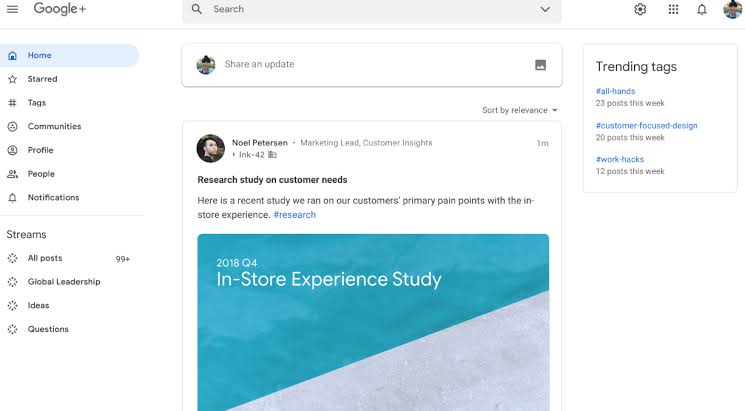Image resolution: width=745 pixels, height=411 pixels.
Task: Open the settings gear icon
Action: click(x=640, y=9)
